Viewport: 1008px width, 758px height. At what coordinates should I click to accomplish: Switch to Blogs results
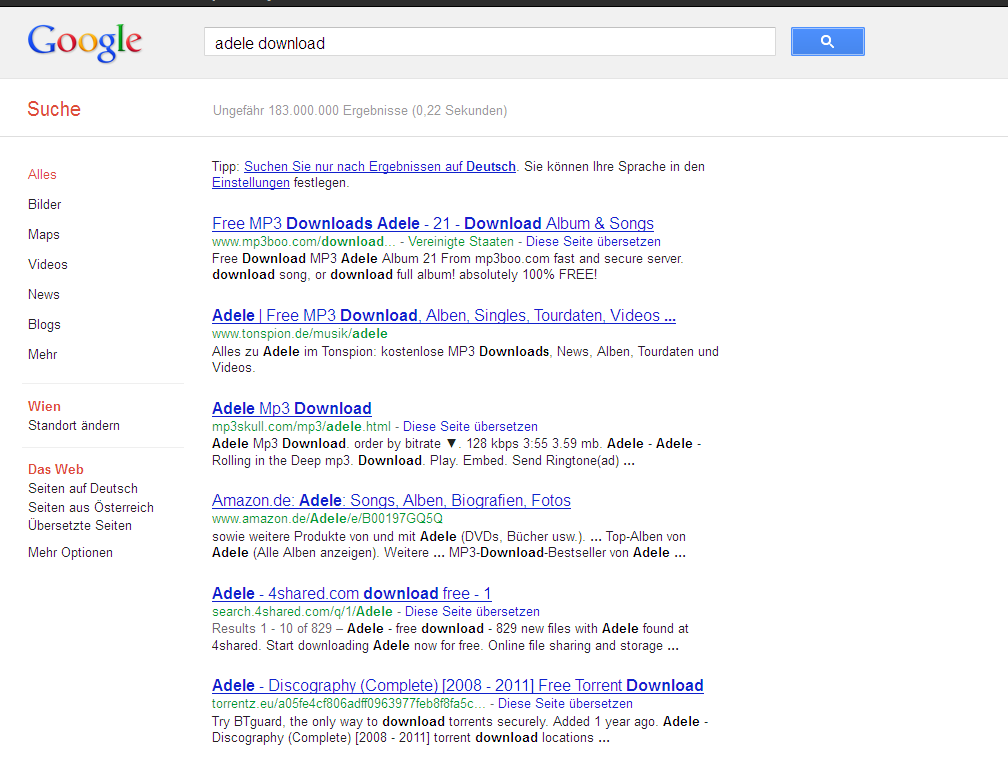(44, 325)
